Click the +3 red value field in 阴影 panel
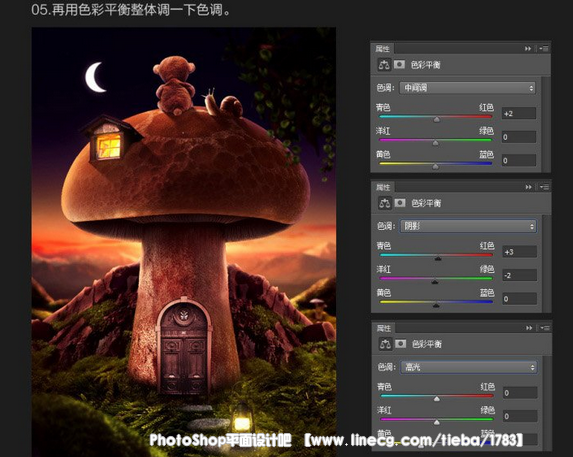The image size is (573, 457). (520, 252)
